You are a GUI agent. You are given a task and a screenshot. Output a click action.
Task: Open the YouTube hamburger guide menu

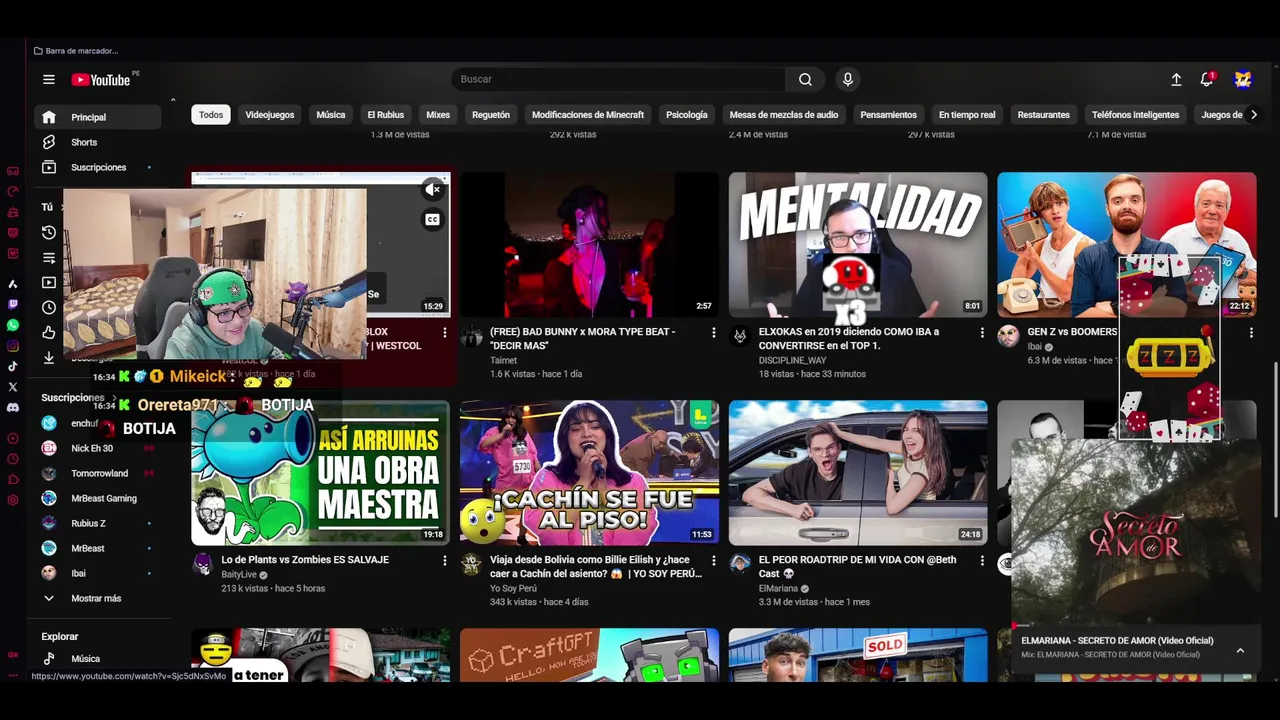point(49,79)
